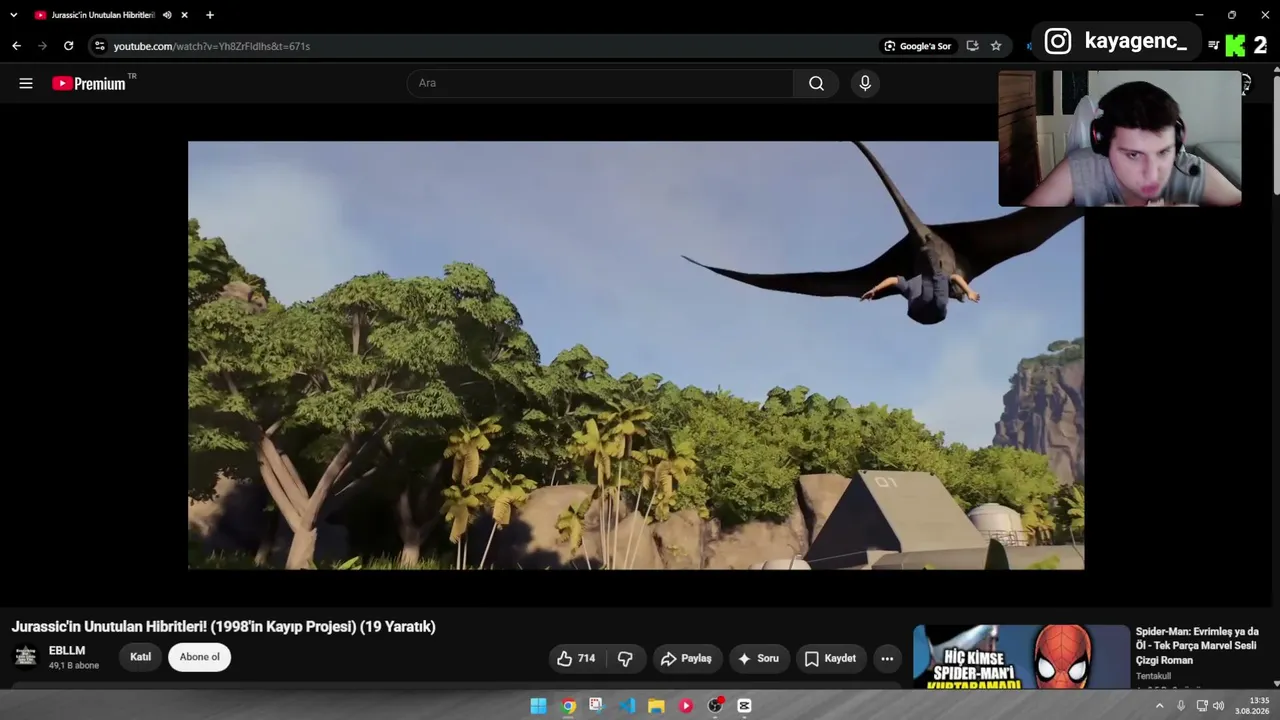Show hidden system tray icons
Image resolution: width=1280 pixels, height=720 pixels.
tap(1159, 706)
